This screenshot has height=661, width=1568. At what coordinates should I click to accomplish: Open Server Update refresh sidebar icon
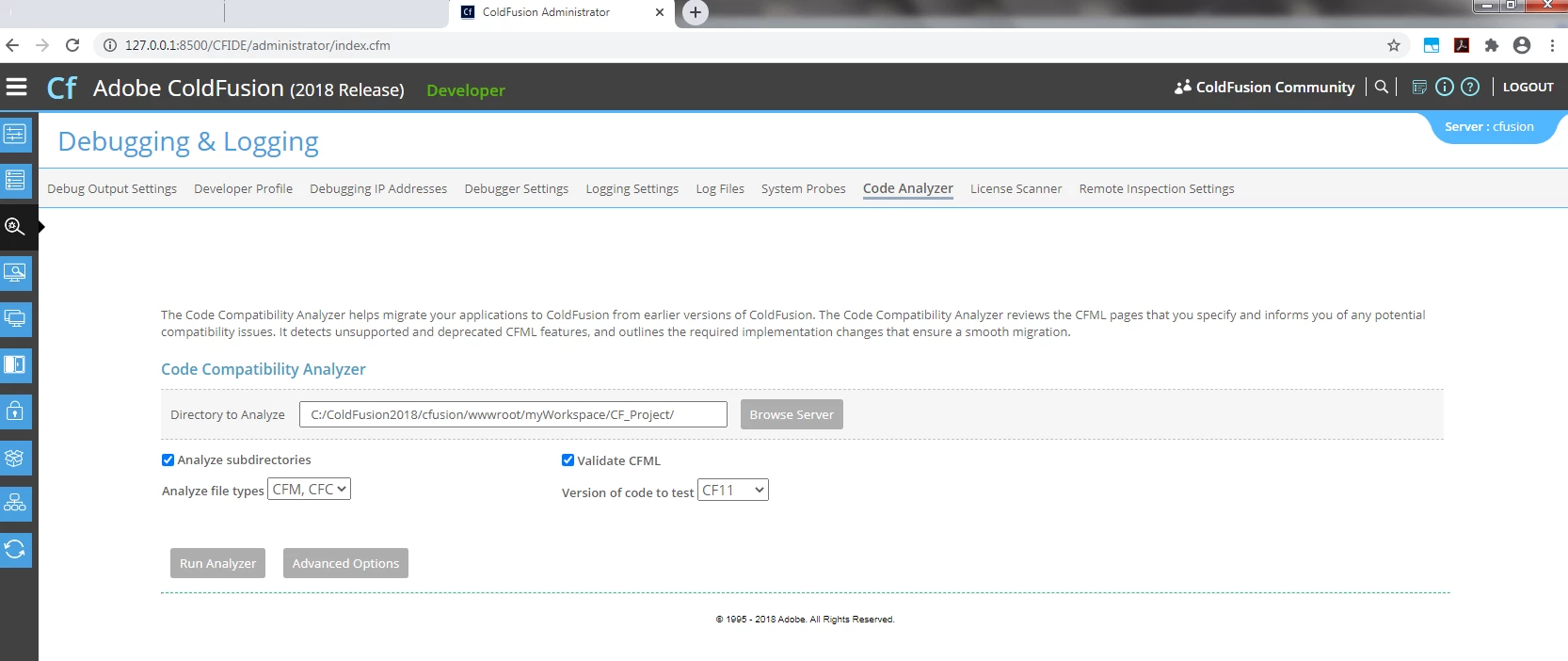(15, 550)
